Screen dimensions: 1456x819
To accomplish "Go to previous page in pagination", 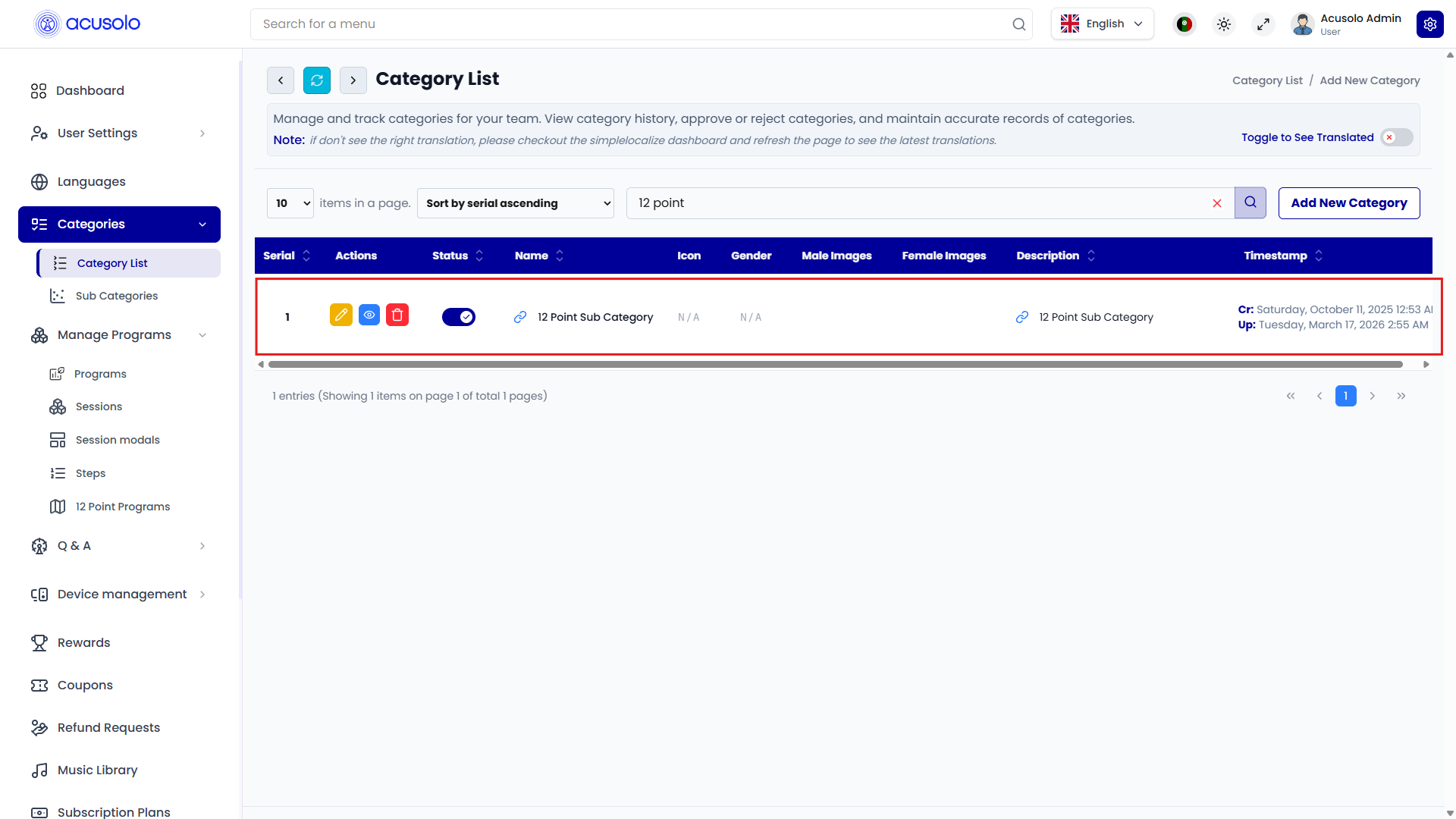I will tap(1319, 396).
